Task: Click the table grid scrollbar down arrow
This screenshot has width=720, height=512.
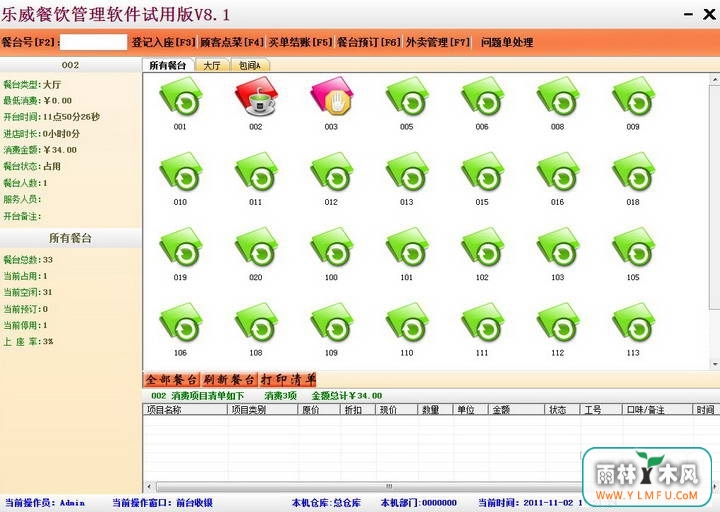Action: (x=715, y=364)
